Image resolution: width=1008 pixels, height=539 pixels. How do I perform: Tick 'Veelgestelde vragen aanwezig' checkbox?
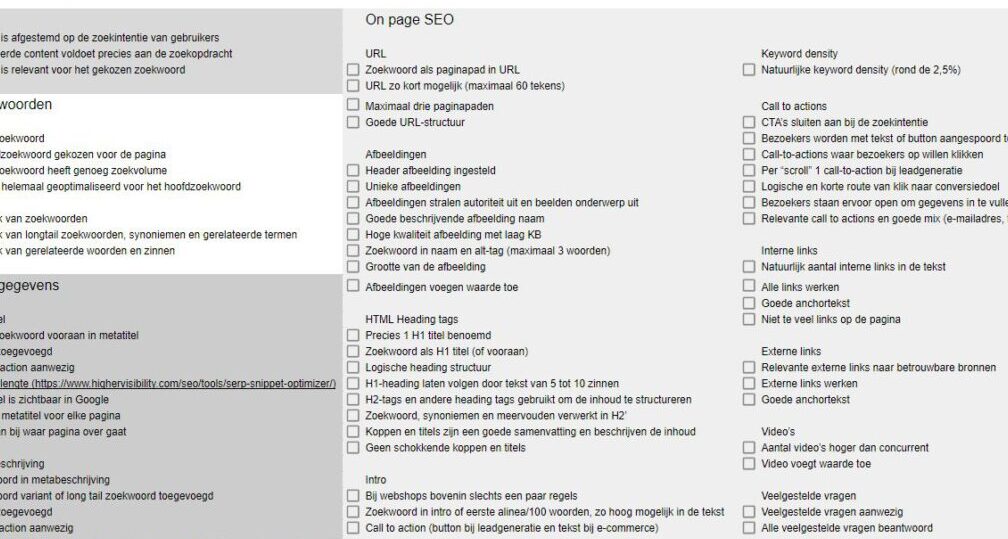(x=749, y=512)
